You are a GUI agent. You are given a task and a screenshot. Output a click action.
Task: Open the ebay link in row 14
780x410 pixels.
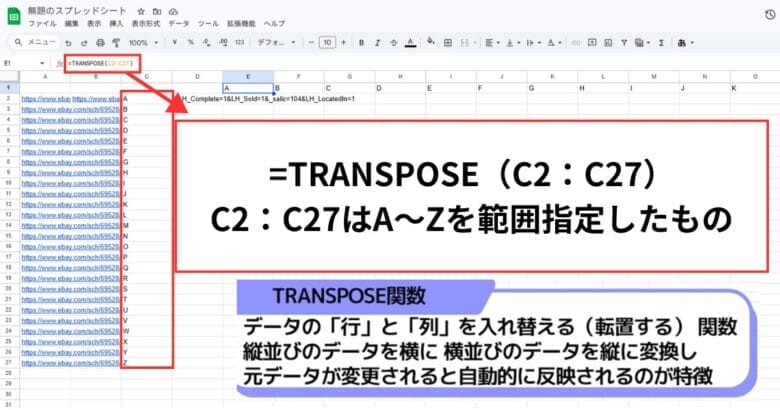pyautogui.click(x=70, y=225)
